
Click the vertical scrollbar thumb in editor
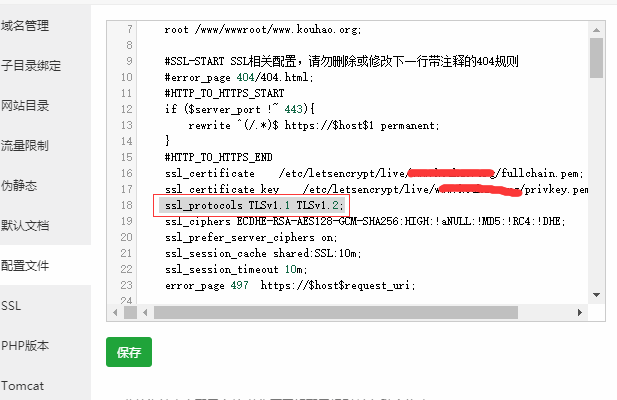tap(596, 55)
